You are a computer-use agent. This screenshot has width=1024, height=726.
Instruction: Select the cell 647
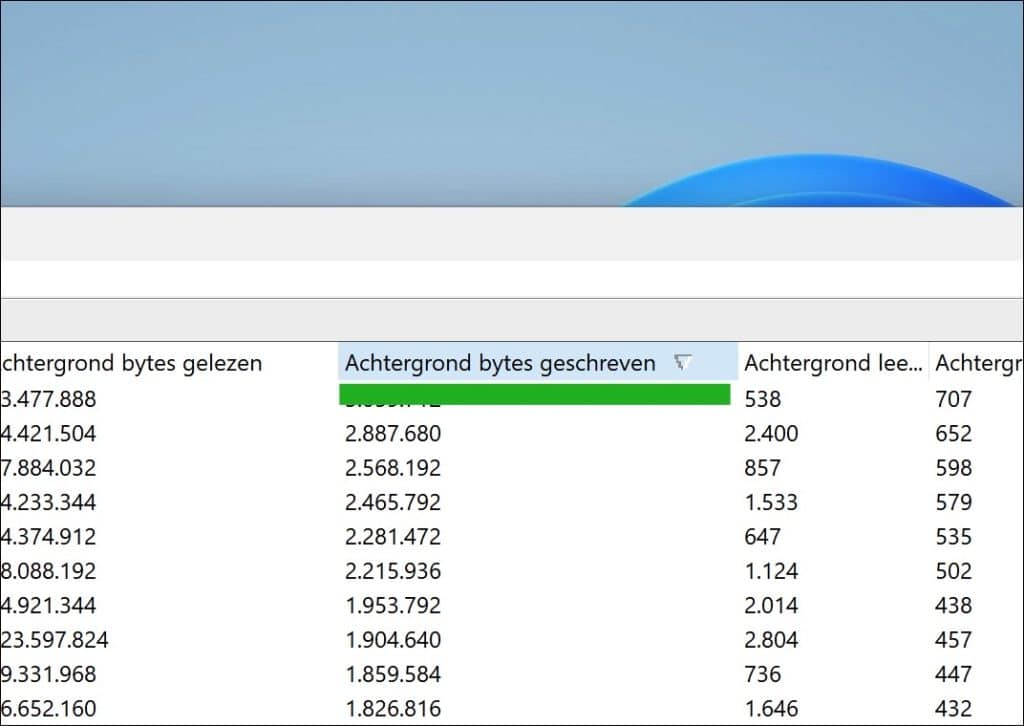coord(762,537)
